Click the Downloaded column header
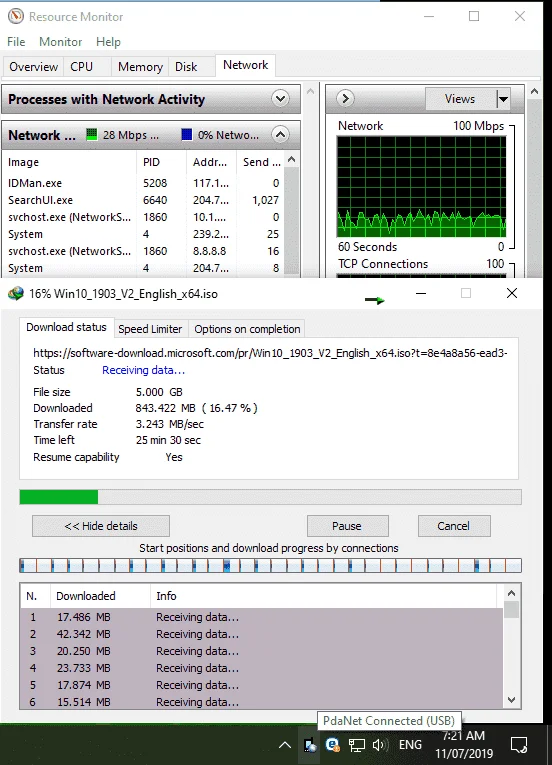This screenshot has width=552, height=765. tap(101, 596)
